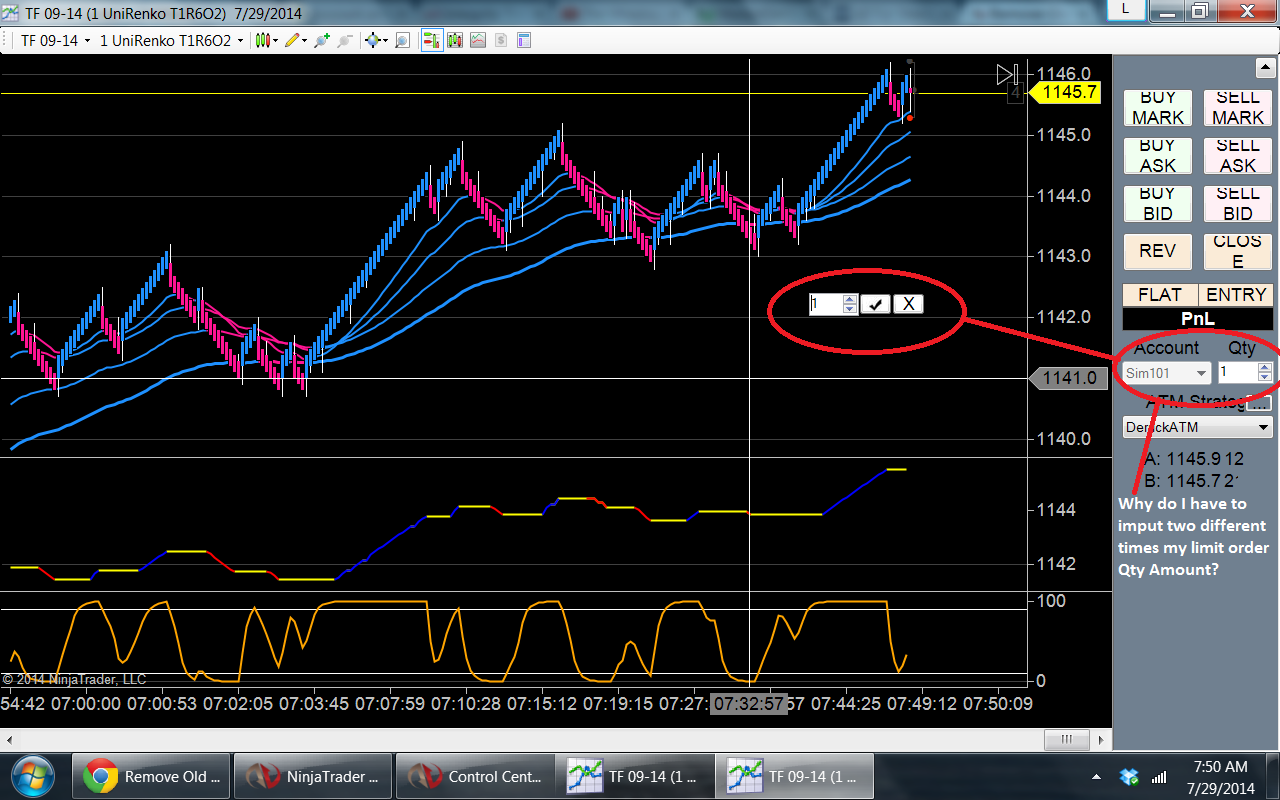Click the on-chart quantity input box
The width and height of the screenshot is (1280, 800).
826,304
